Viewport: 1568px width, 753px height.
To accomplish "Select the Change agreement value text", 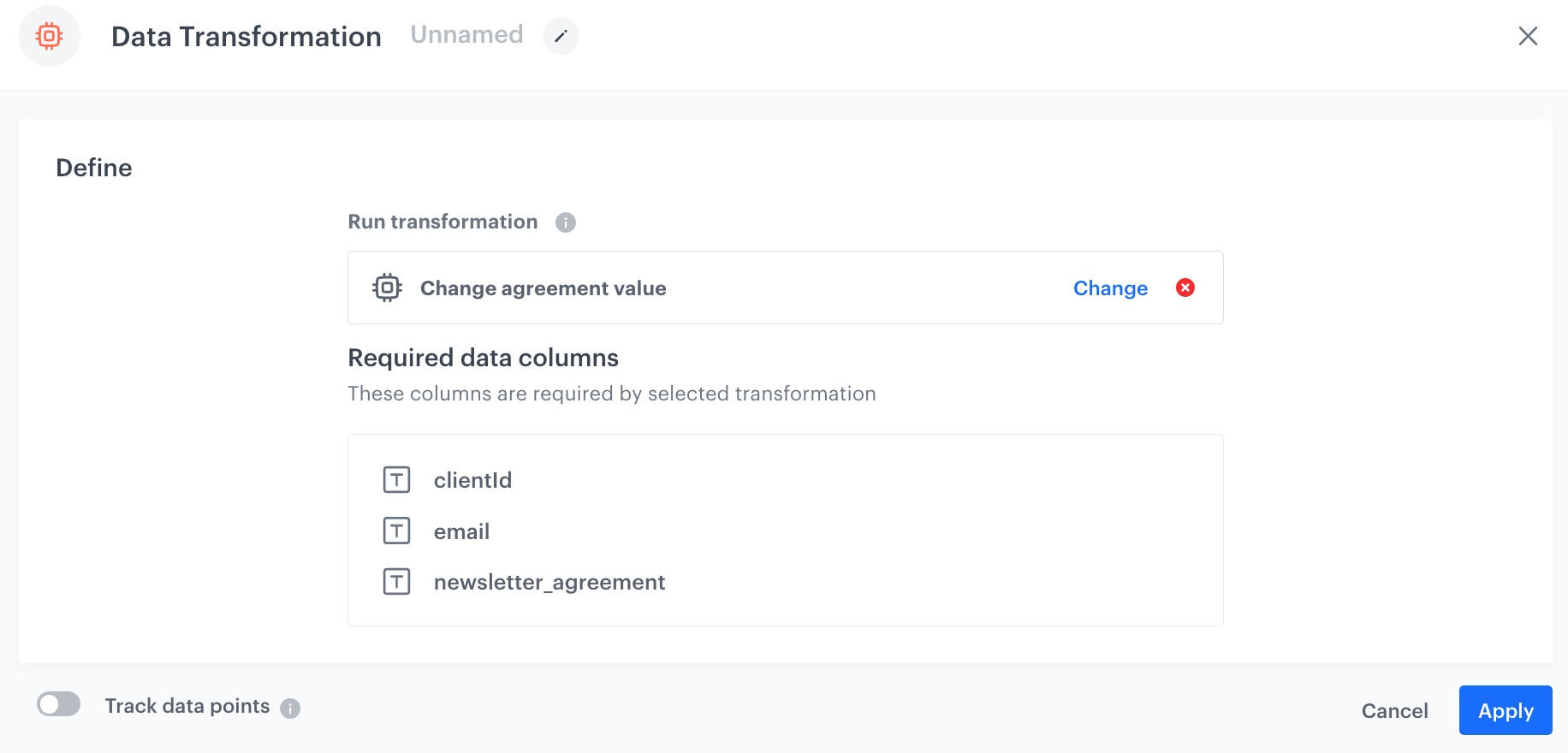I will point(543,288).
